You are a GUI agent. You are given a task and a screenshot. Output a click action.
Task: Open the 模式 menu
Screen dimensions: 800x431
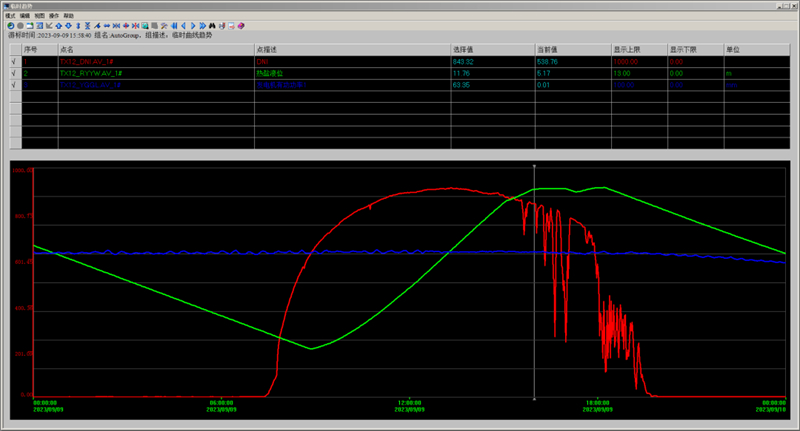pos(11,16)
